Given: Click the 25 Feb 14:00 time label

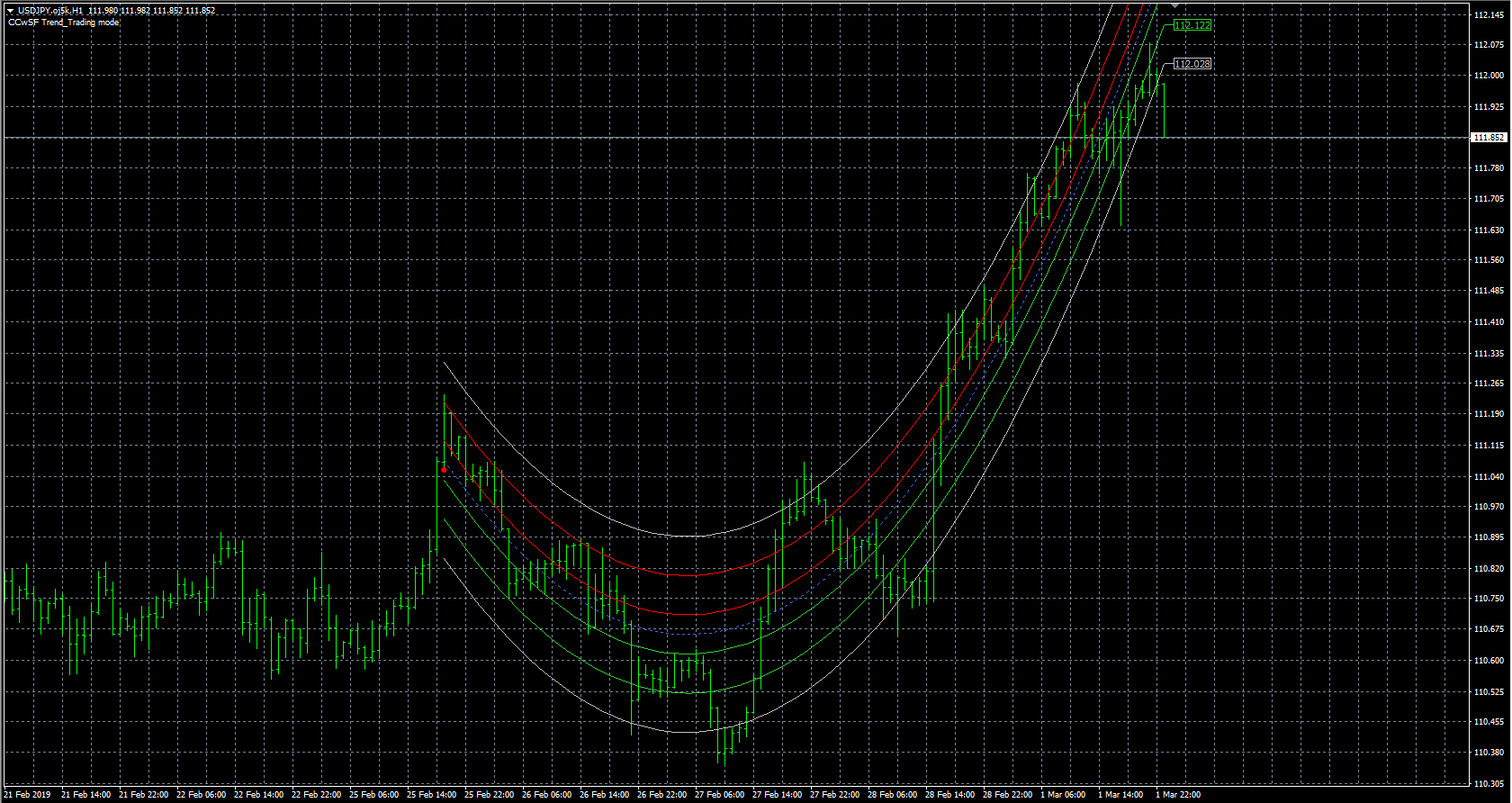Looking at the screenshot, I should (x=432, y=795).
